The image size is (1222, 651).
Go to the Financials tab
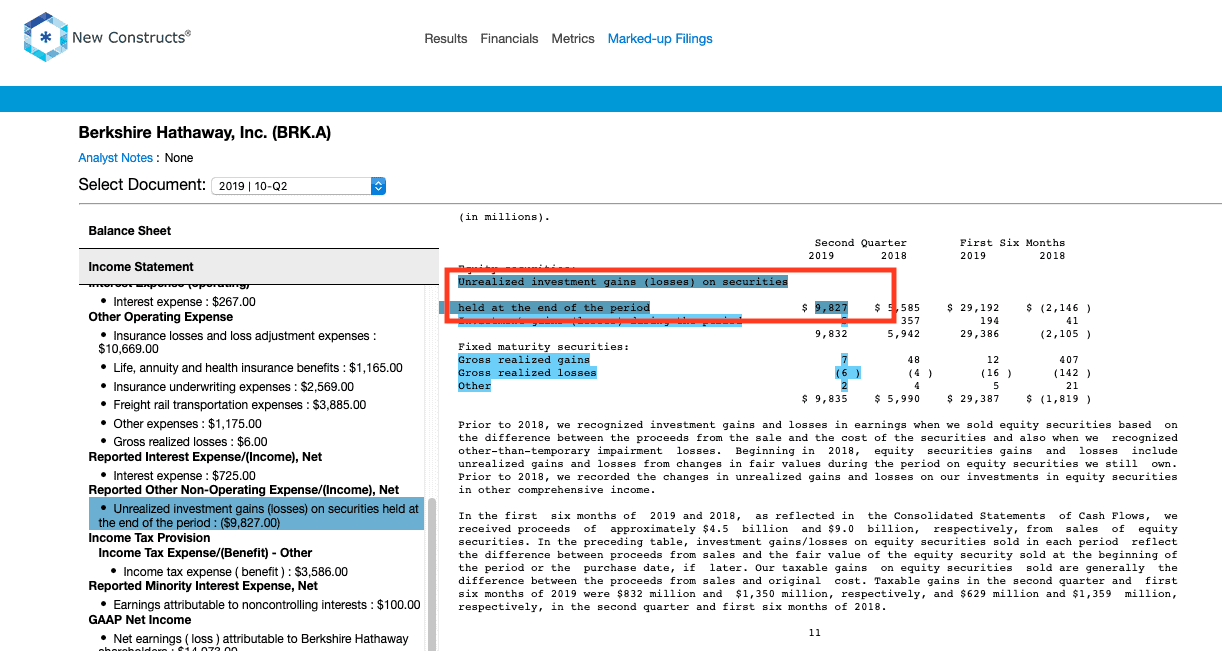click(509, 39)
